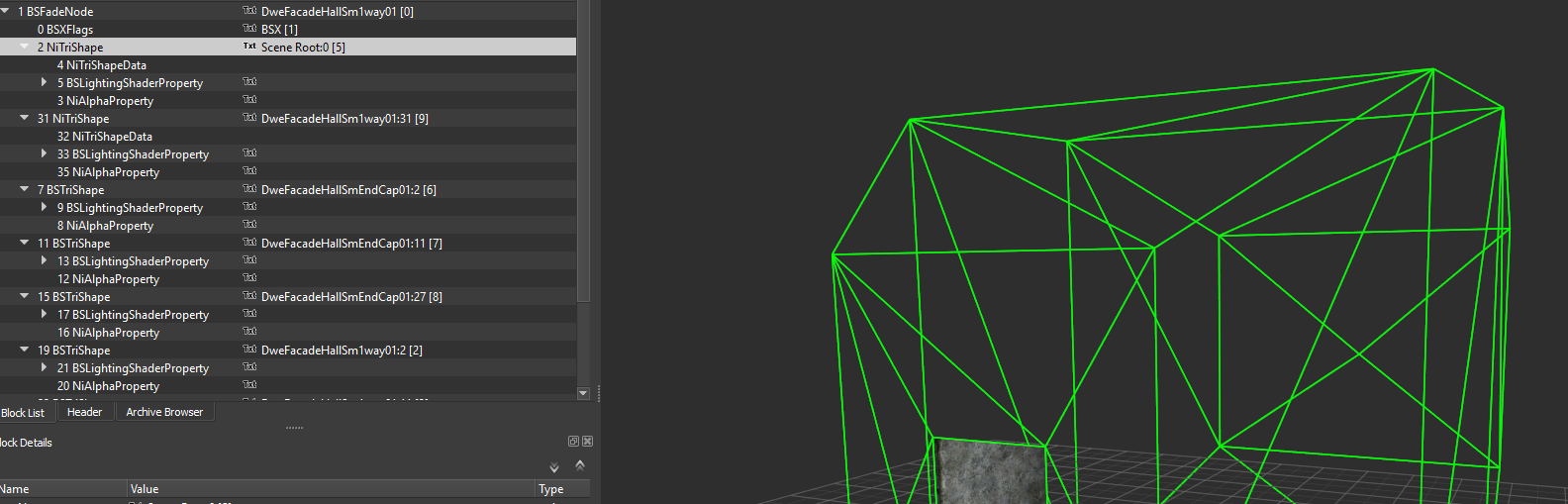The height and width of the screenshot is (504, 1568).
Task: Click Txt icon in 35 NiAlphaProperty row
Action: [249, 171]
